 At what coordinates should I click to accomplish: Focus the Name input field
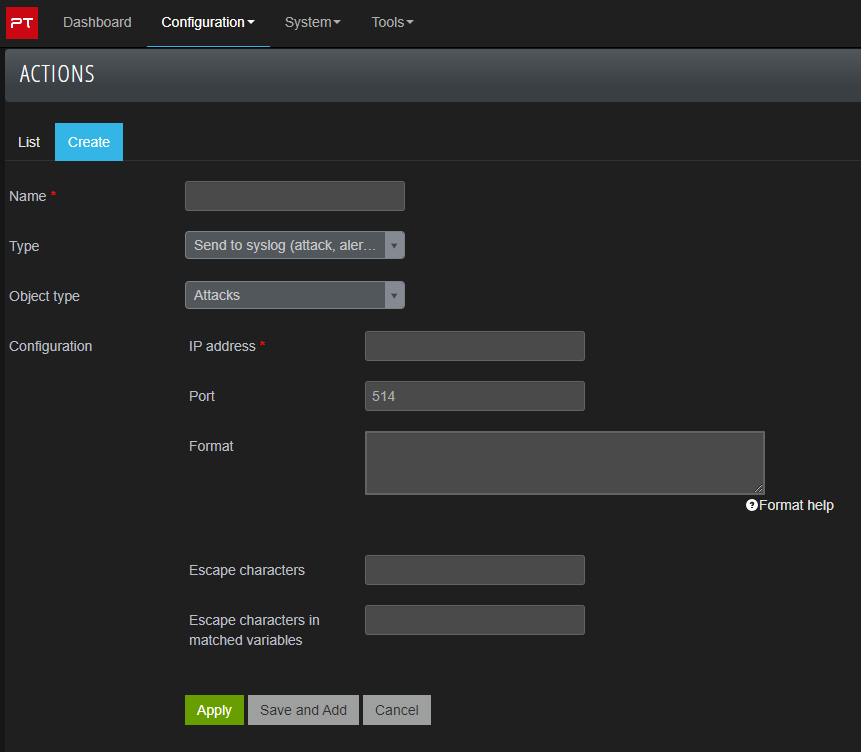(294, 196)
